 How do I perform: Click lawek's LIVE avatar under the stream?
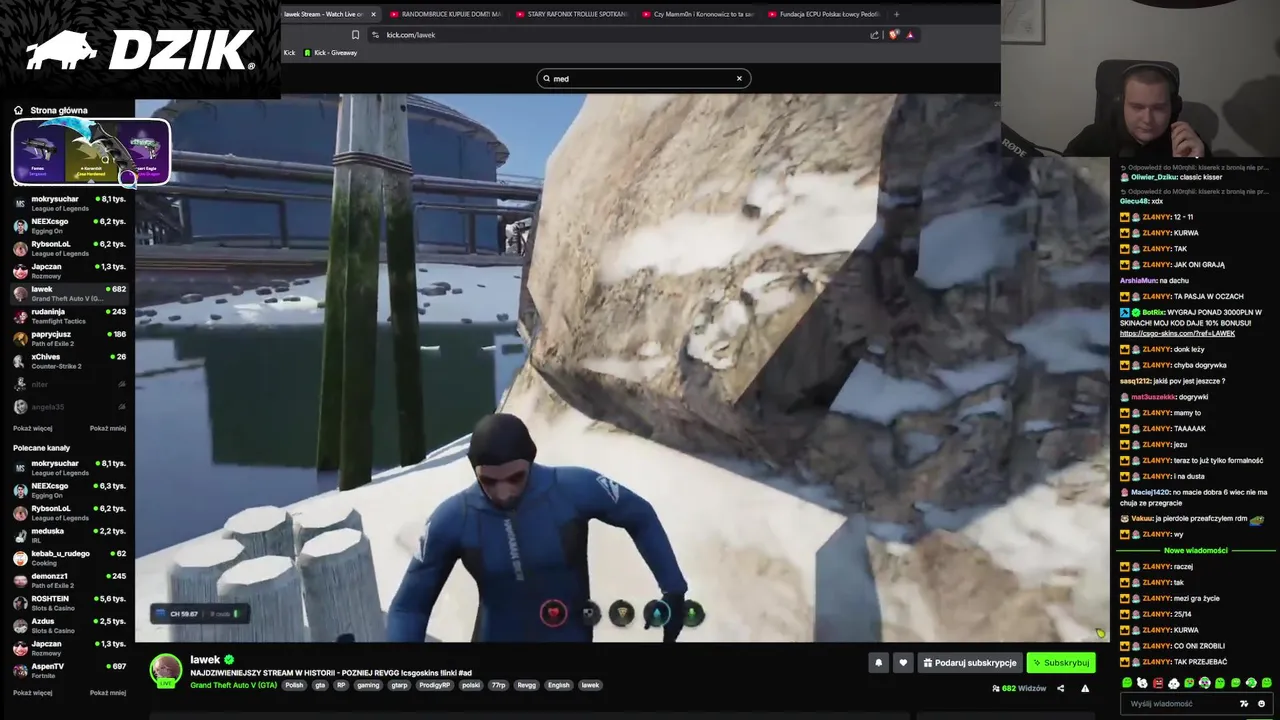pyautogui.click(x=165, y=670)
